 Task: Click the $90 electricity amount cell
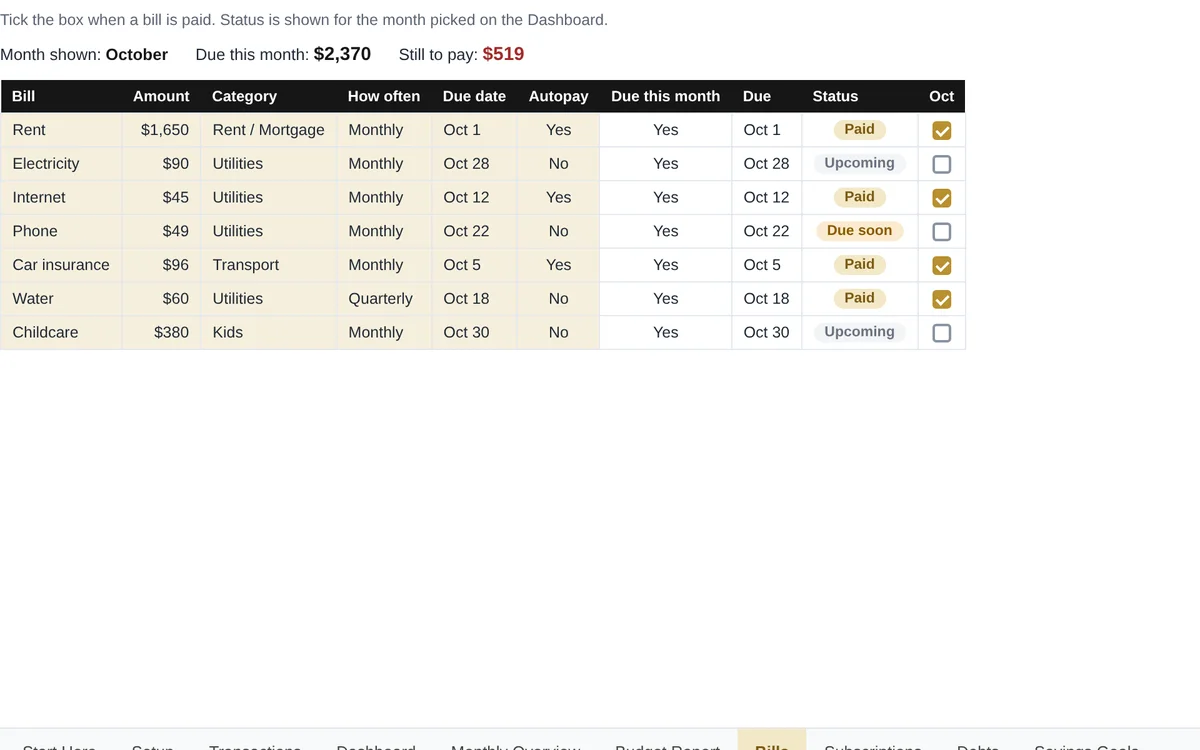click(x=161, y=164)
